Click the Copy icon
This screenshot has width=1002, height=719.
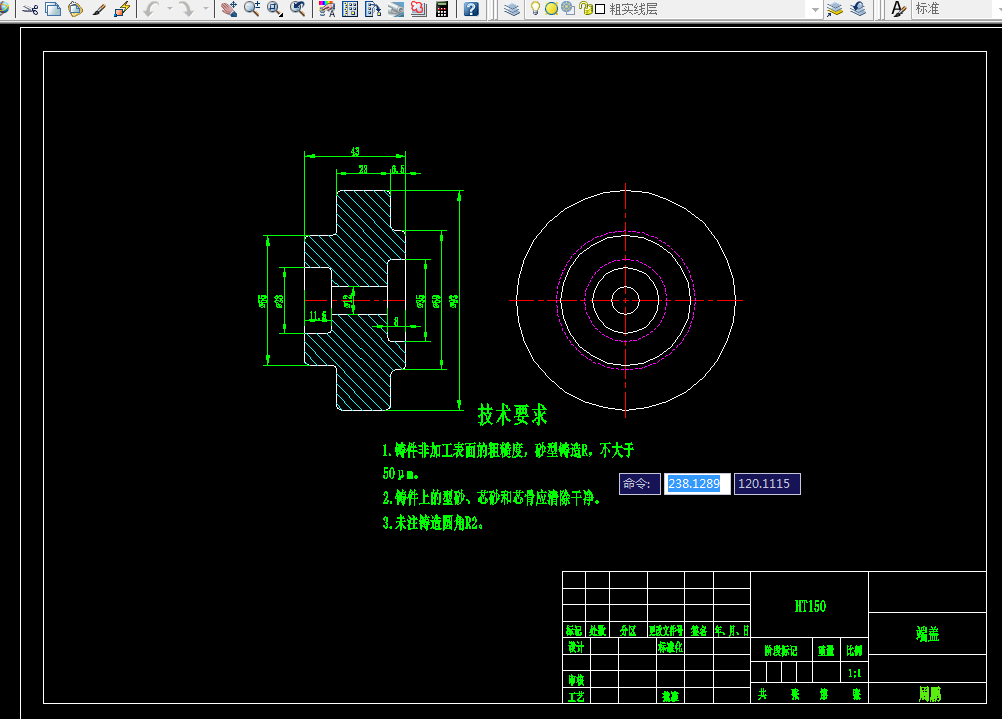53,9
